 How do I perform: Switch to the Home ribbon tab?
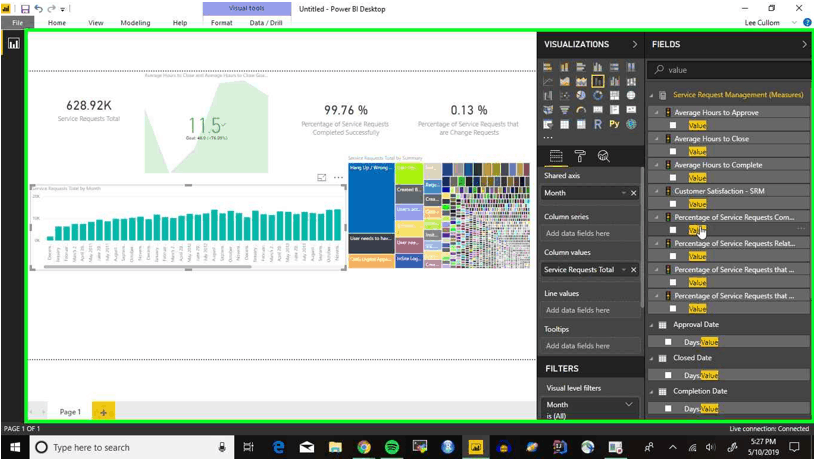coord(57,23)
